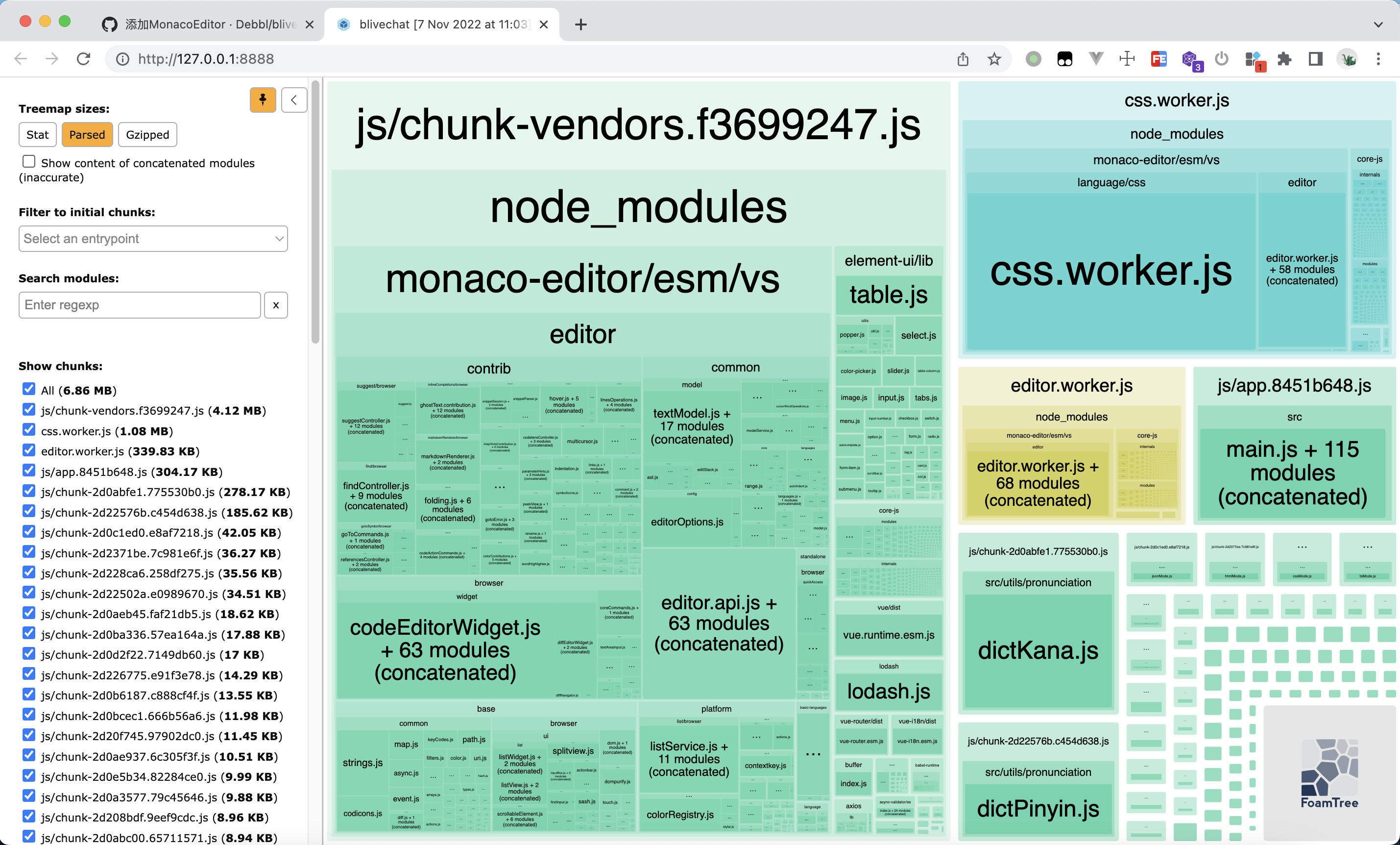Viewport: 1400px width, 845px height.
Task: Click the 'Enter regexp' module search field
Action: 139,305
